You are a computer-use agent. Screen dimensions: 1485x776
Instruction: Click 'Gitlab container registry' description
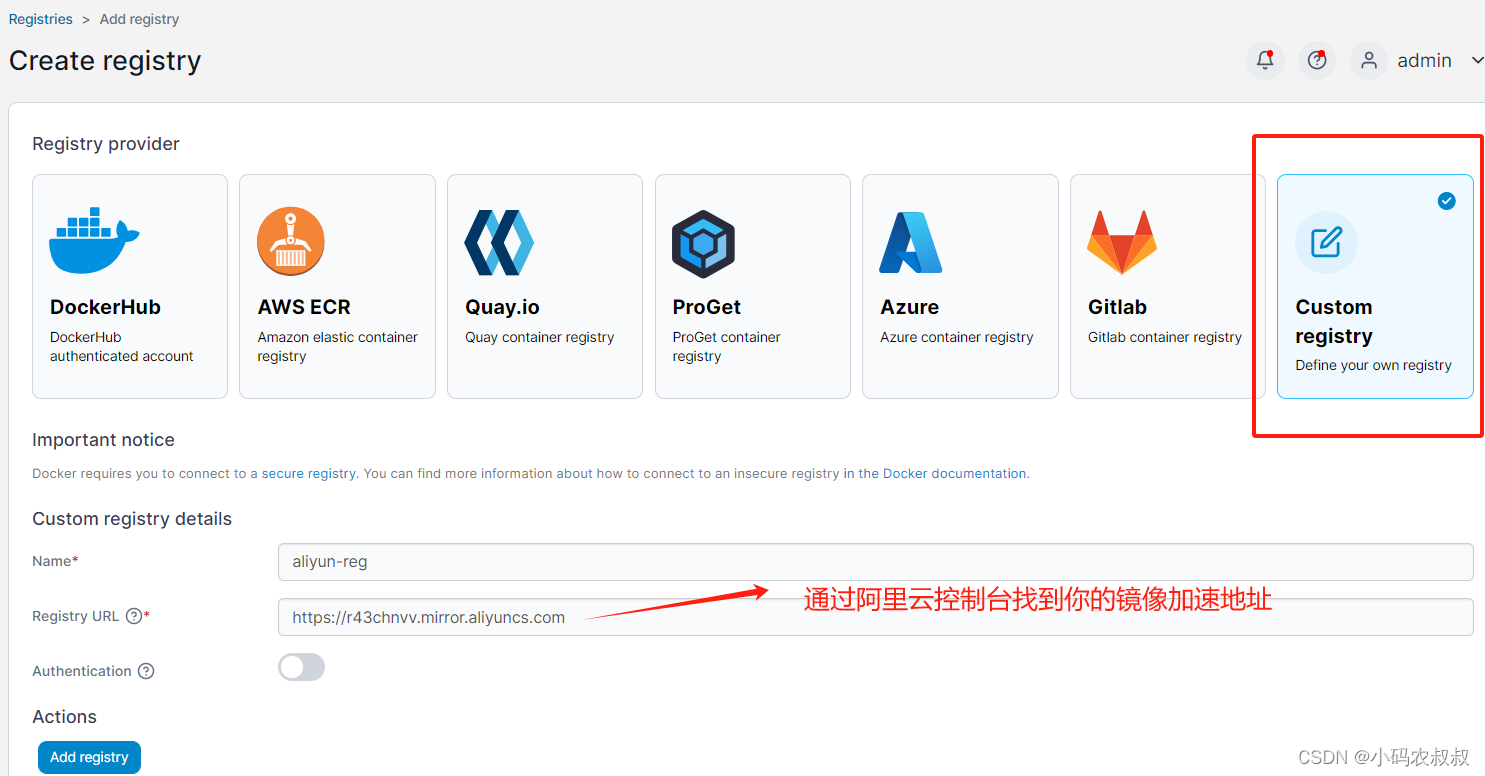point(1165,337)
